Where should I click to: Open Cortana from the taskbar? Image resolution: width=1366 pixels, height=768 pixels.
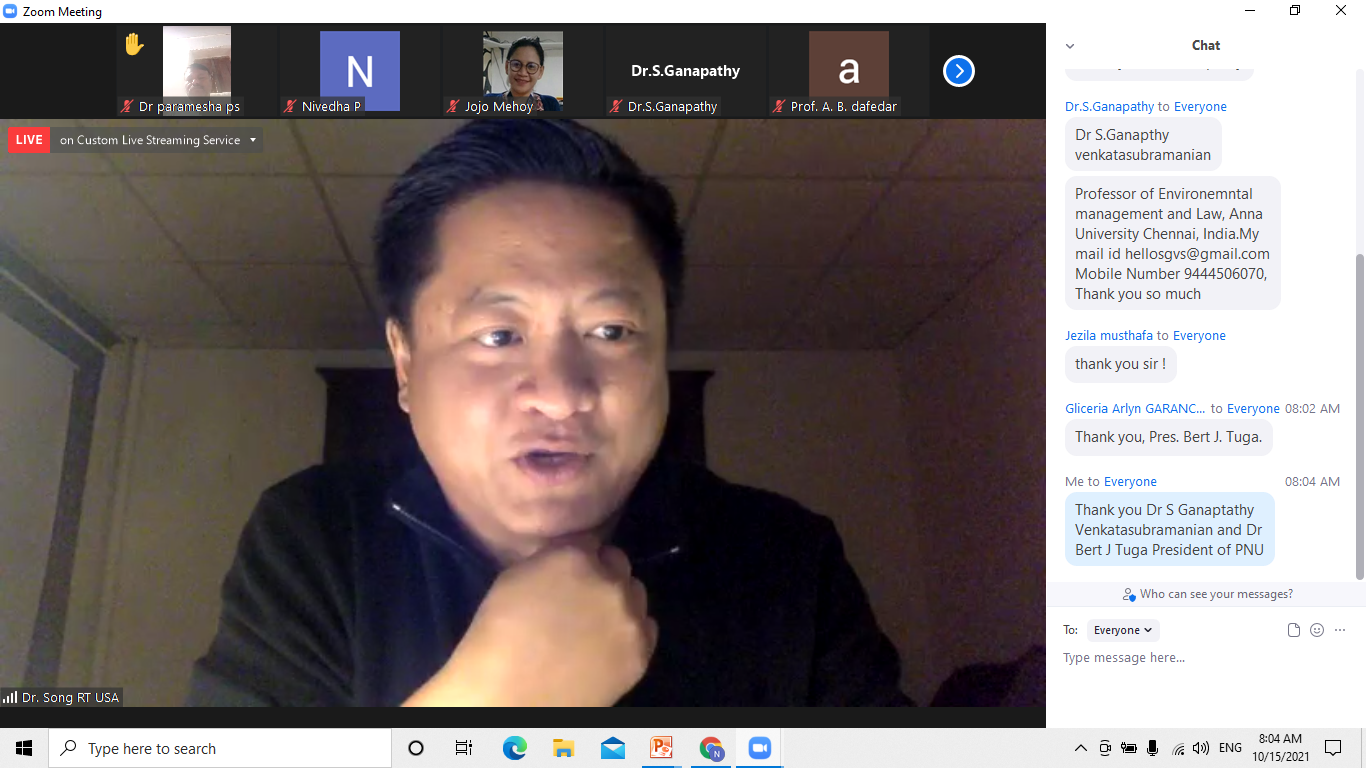[x=416, y=748]
